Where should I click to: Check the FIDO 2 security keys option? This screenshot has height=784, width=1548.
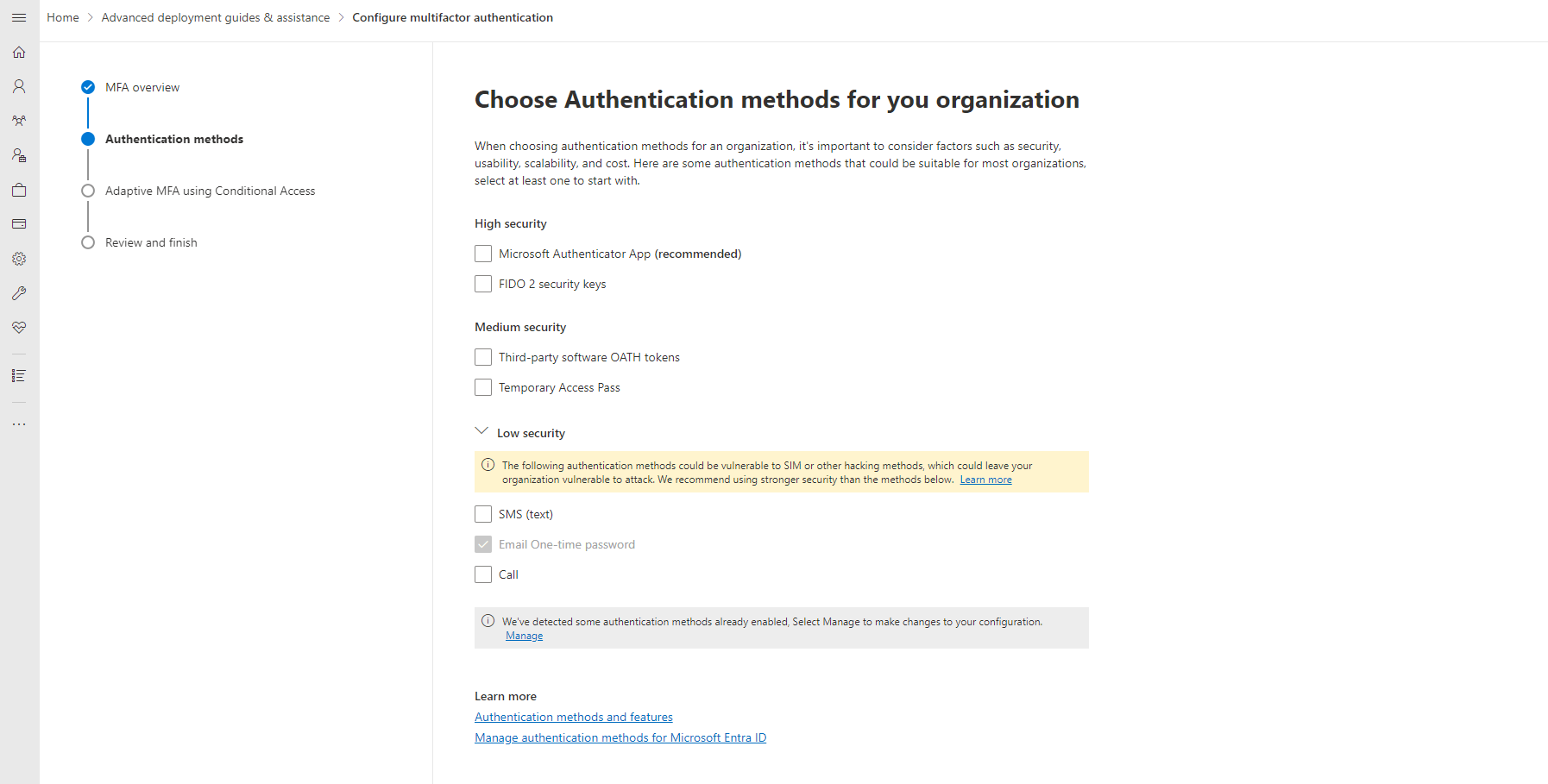coord(483,284)
